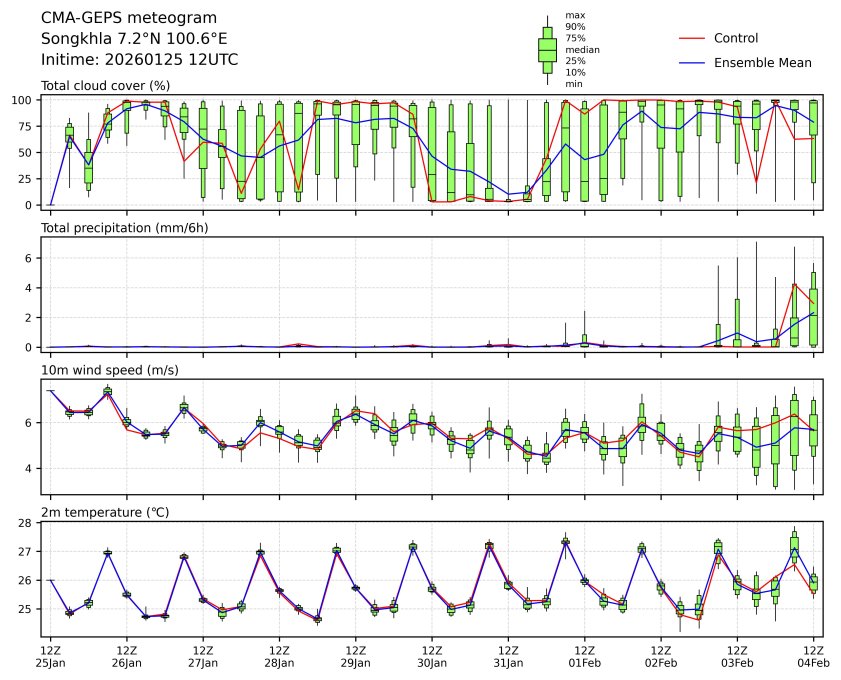Image resolution: width=841 pixels, height=680 pixels.
Task: Click the "max" label in box-plot legend
Action: coord(574,15)
